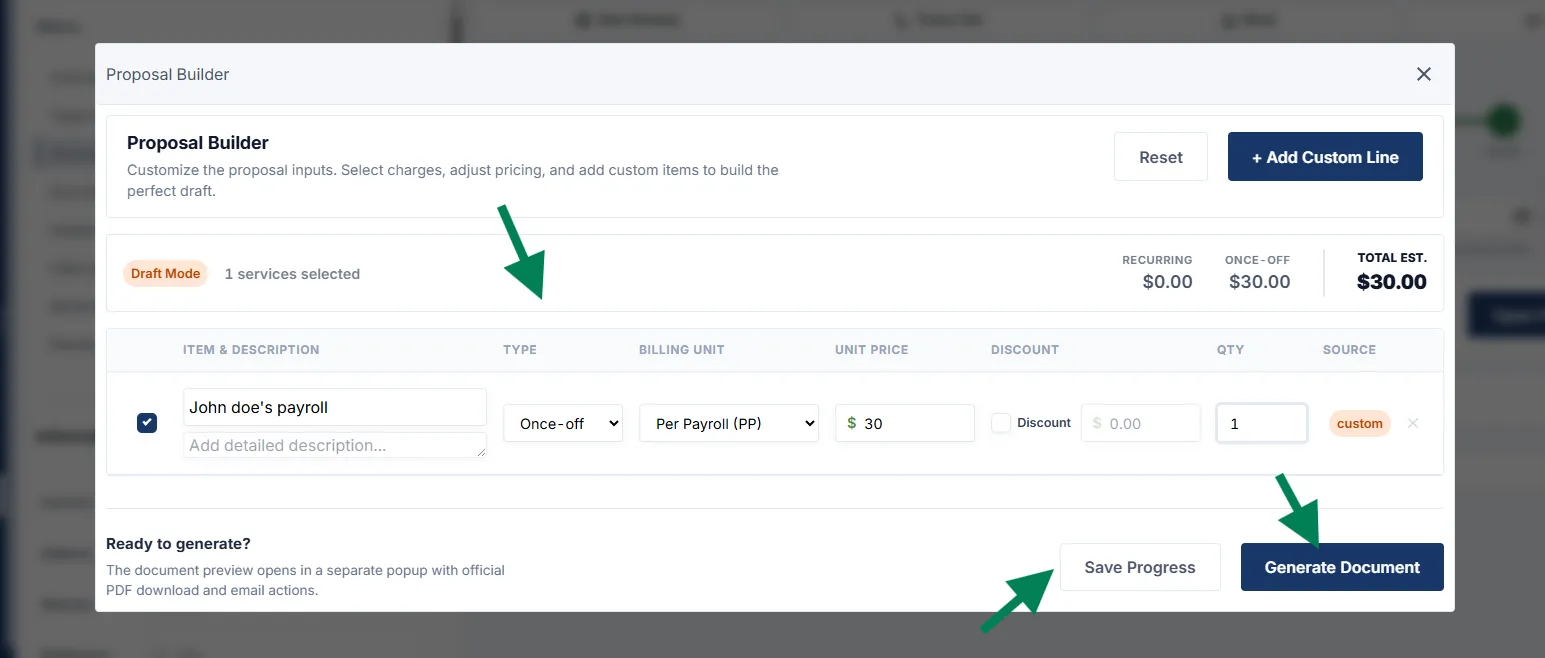Image resolution: width=1545 pixels, height=658 pixels.
Task: Click the SOURCE column header
Action: [1349, 350]
